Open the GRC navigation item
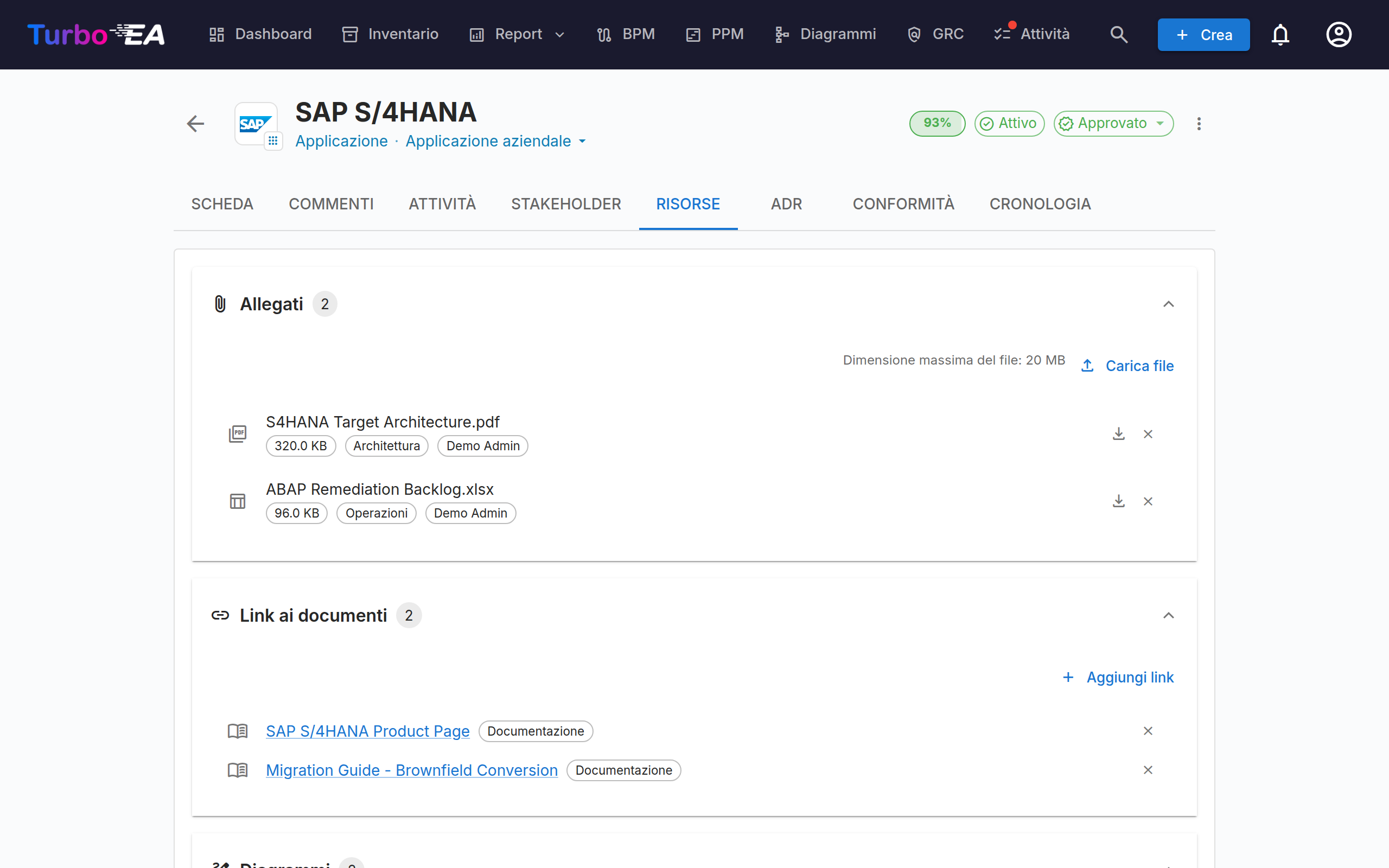Image resolution: width=1389 pixels, height=868 pixels. [935, 34]
